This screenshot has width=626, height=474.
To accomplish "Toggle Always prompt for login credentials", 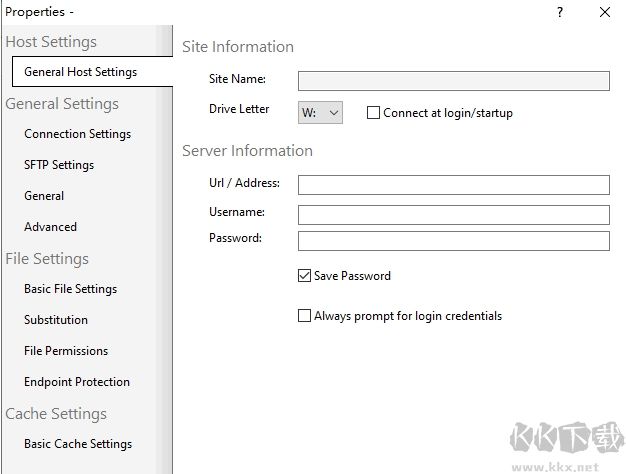I will coord(305,316).
